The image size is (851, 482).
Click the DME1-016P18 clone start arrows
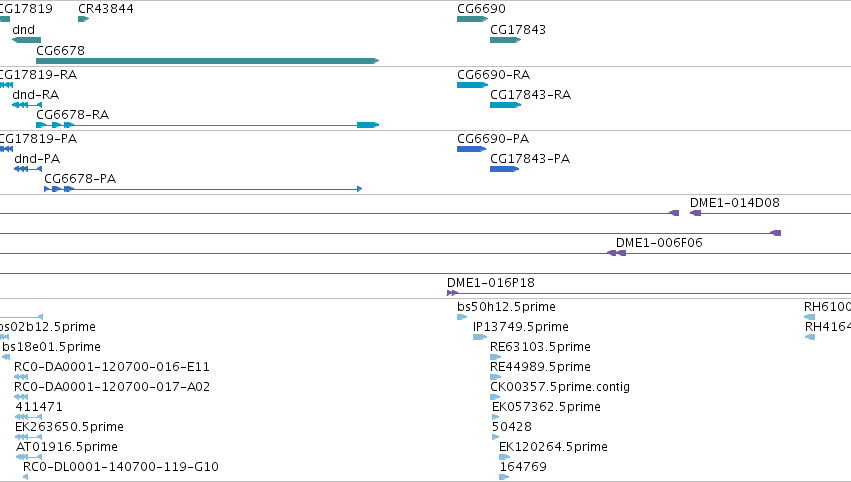452,293
